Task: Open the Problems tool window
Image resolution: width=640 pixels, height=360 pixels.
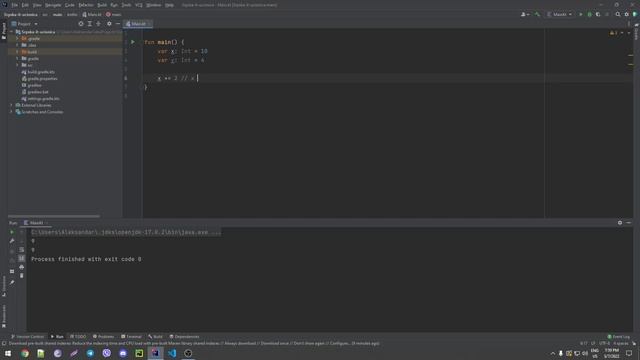Action: click(103, 336)
